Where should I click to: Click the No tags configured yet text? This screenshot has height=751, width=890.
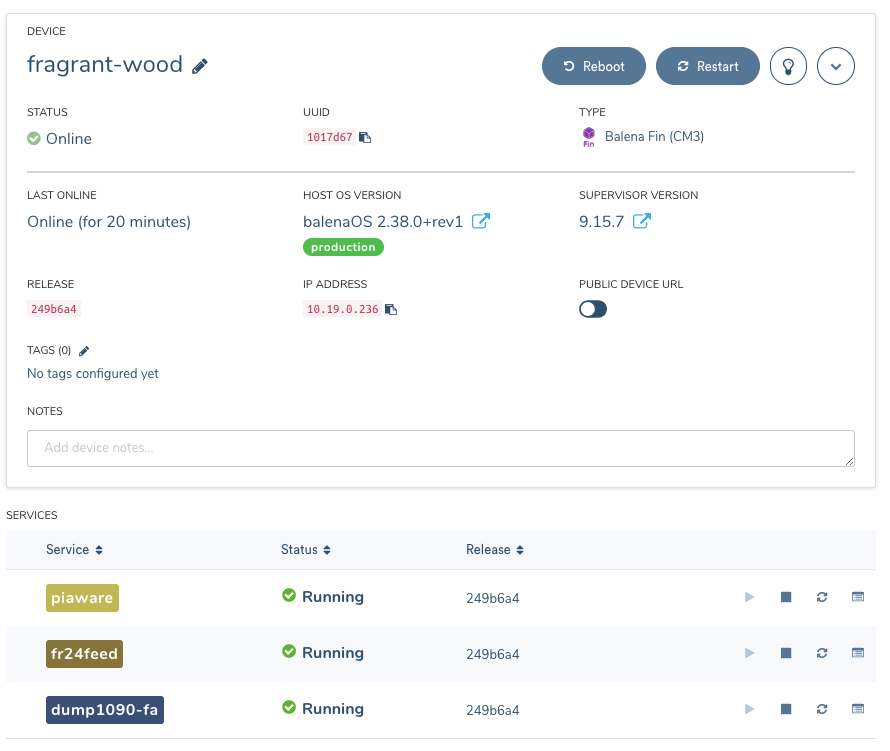pyautogui.click(x=93, y=374)
